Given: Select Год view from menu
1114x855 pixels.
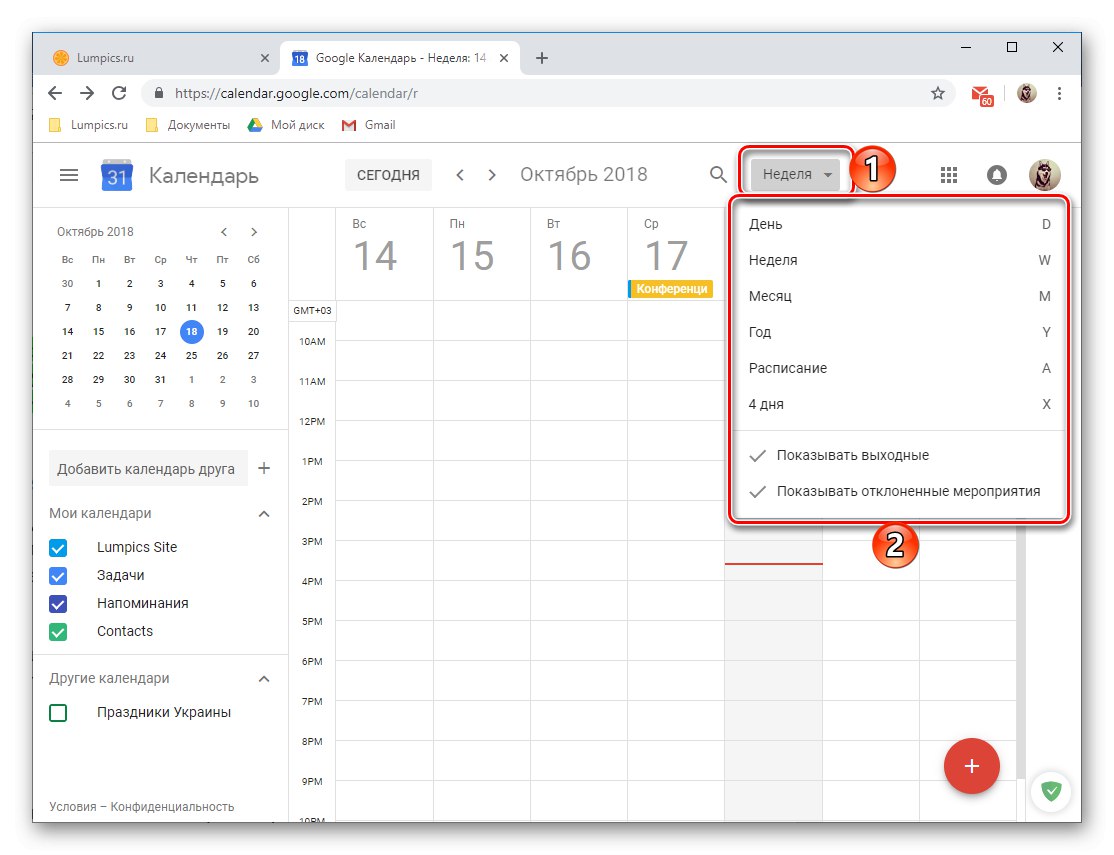Looking at the screenshot, I should pyautogui.click(x=899, y=333).
